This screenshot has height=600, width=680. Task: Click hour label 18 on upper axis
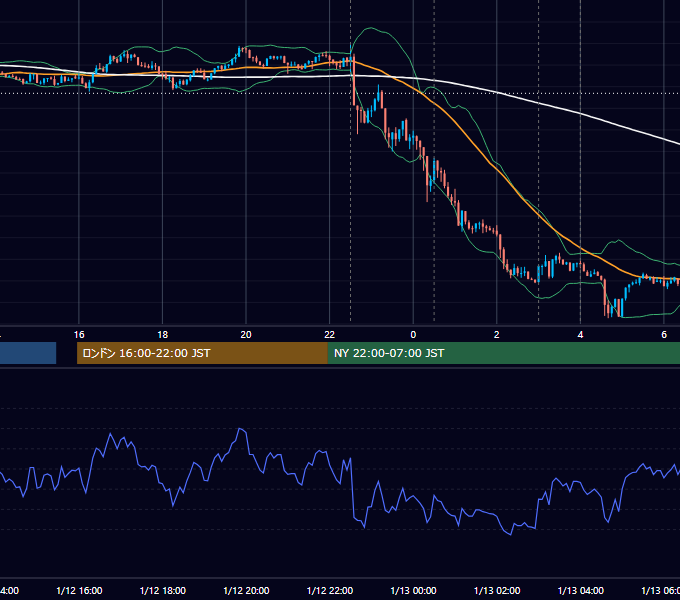[x=163, y=335]
